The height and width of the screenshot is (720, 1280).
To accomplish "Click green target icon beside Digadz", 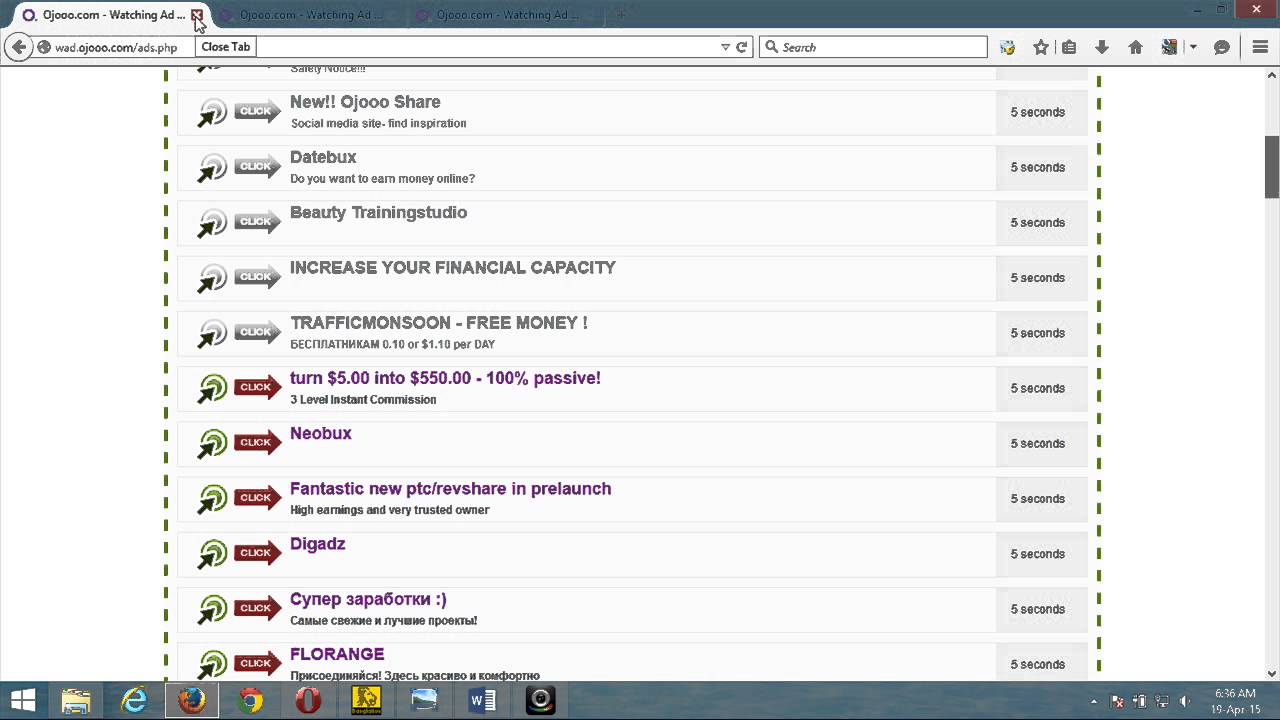I will (x=212, y=553).
